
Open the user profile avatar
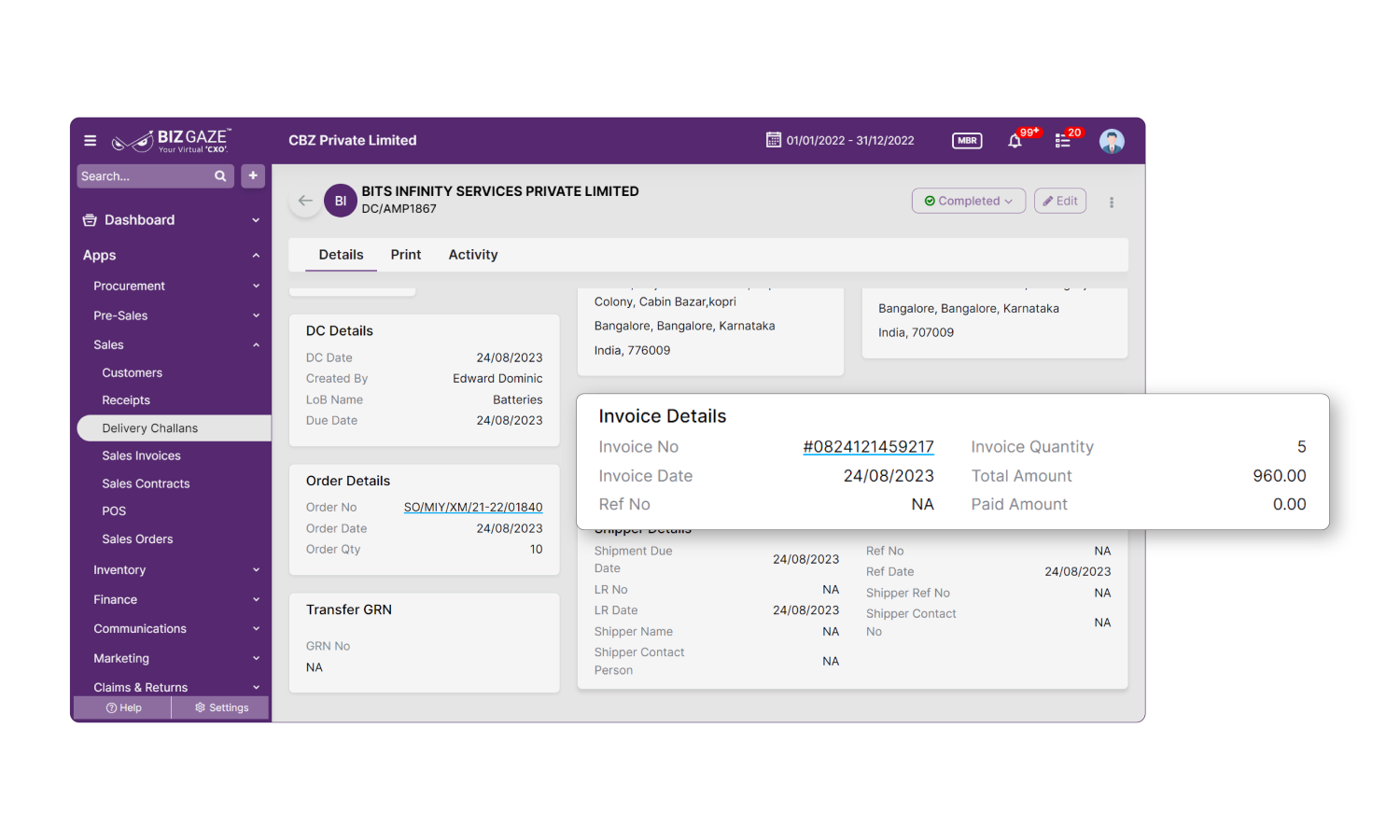point(1112,141)
